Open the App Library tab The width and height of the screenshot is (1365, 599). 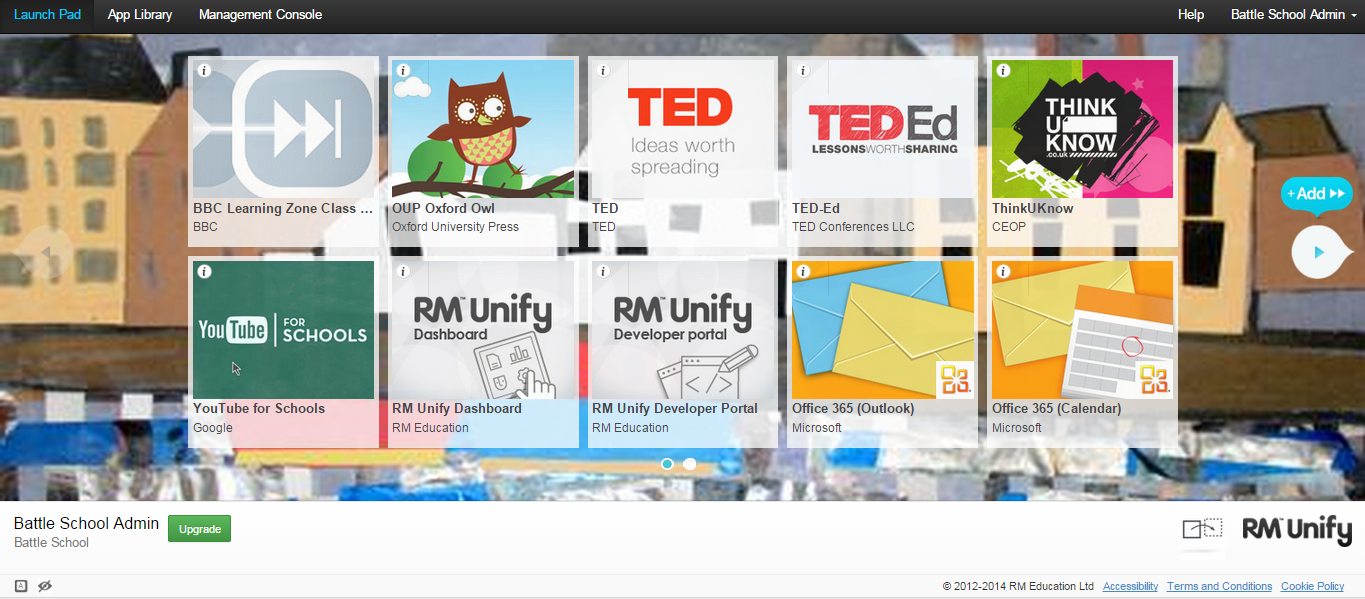coord(140,15)
